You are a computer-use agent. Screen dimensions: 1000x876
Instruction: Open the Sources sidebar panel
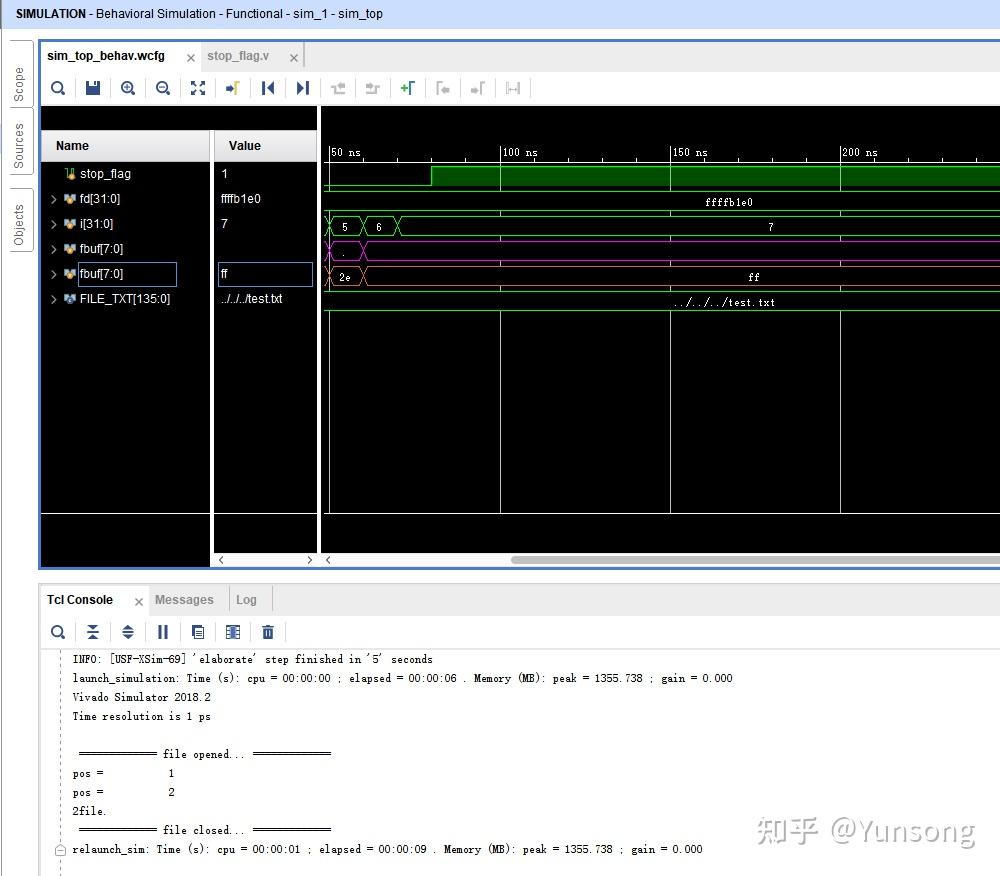(x=17, y=140)
